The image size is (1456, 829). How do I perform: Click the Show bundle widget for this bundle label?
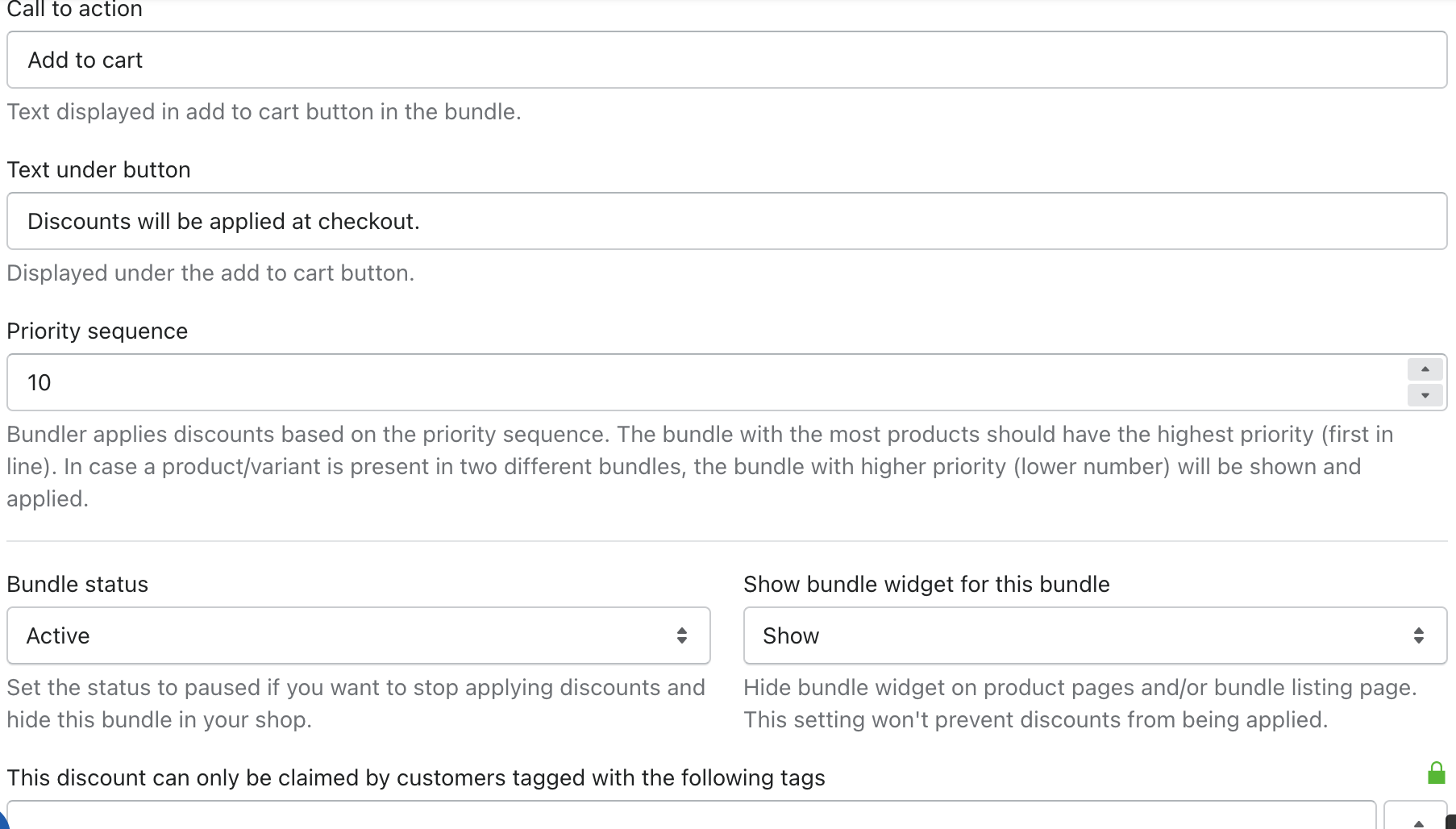pyautogui.click(x=926, y=585)
